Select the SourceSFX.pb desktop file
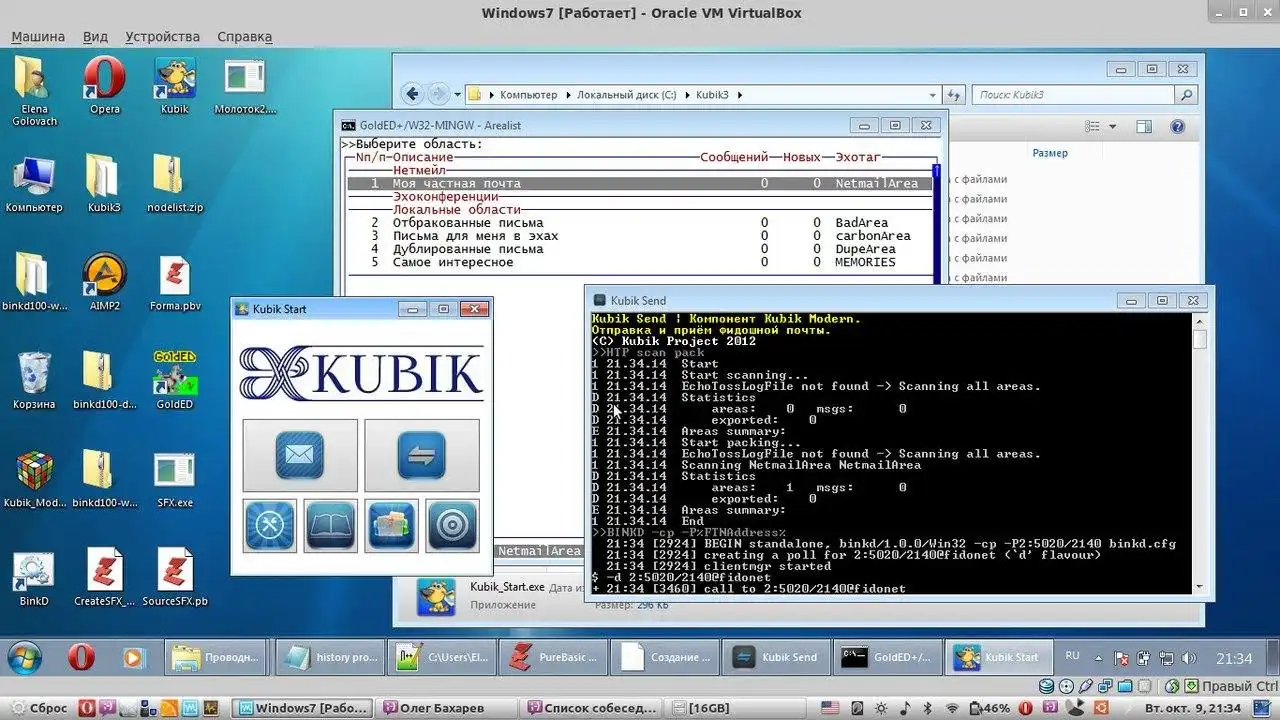1280x720 pixels. pyautogui.click(x=174, y=578)
